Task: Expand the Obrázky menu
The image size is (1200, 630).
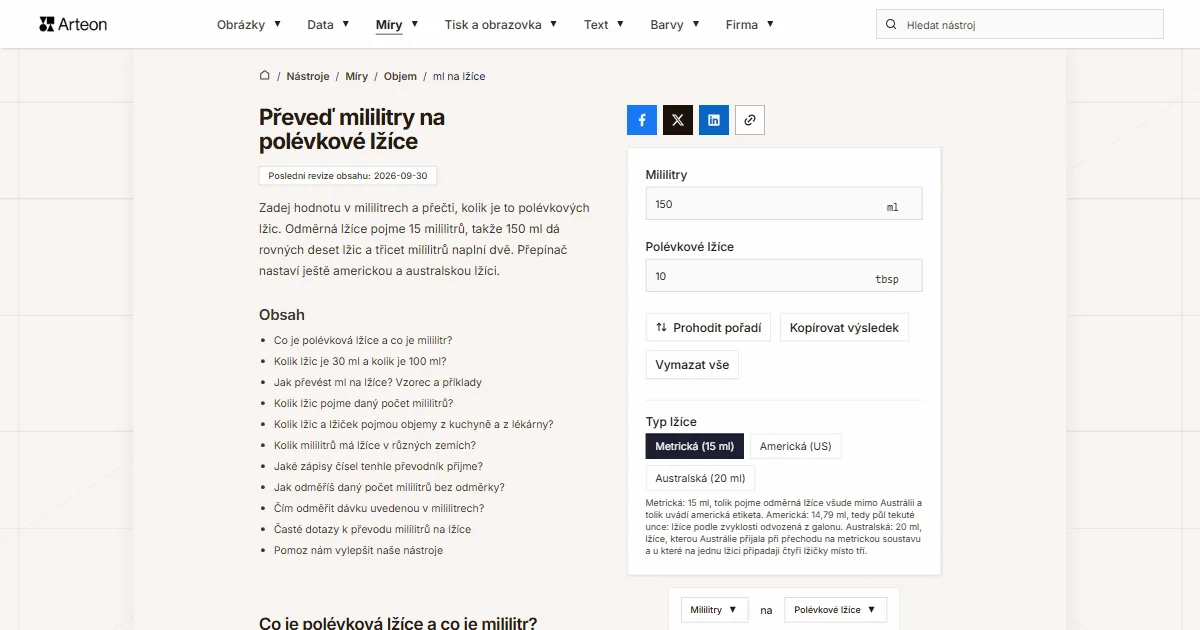Action: pos(249,25)
